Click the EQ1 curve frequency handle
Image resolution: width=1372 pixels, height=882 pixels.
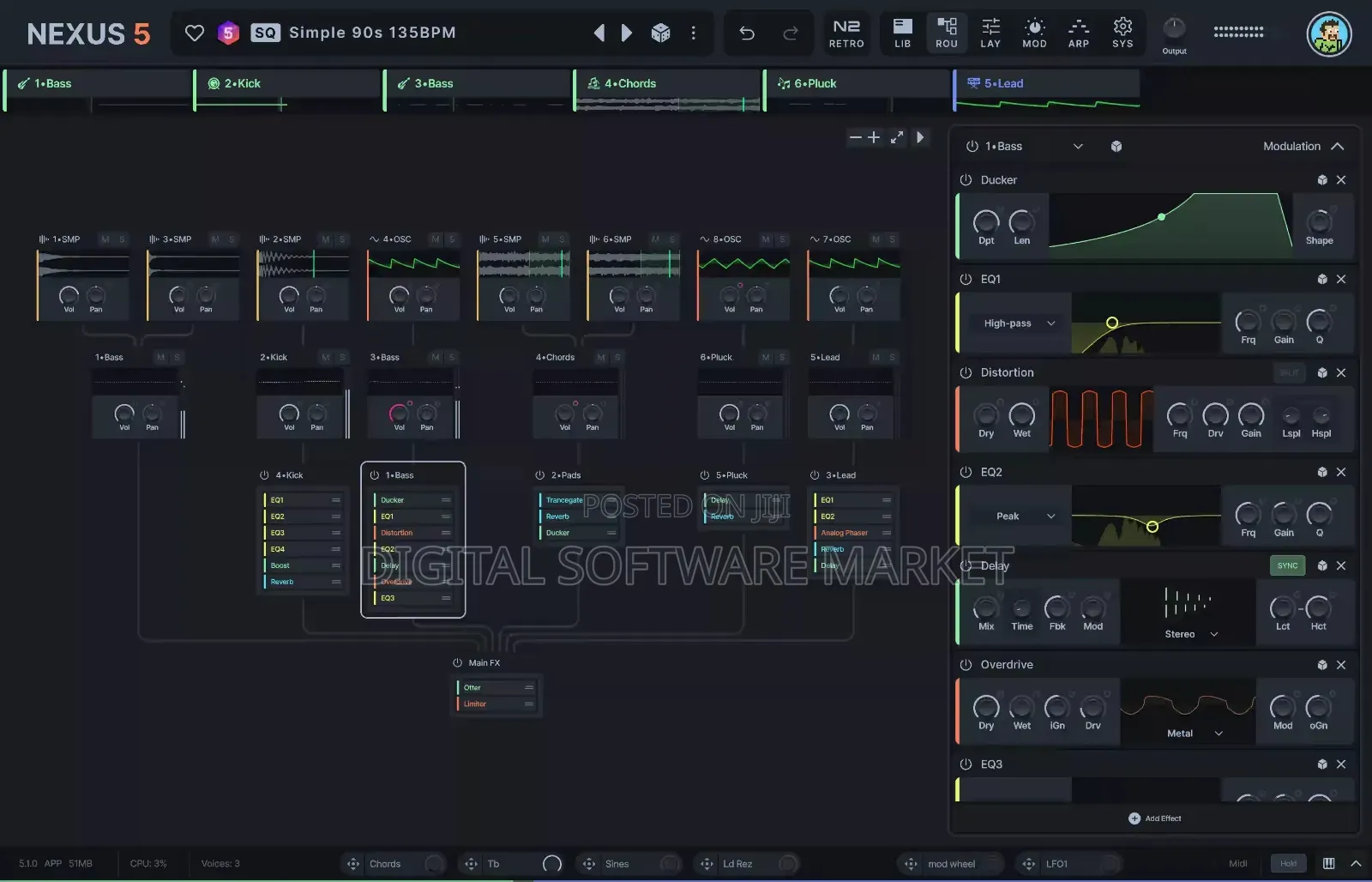point(1112,323)
